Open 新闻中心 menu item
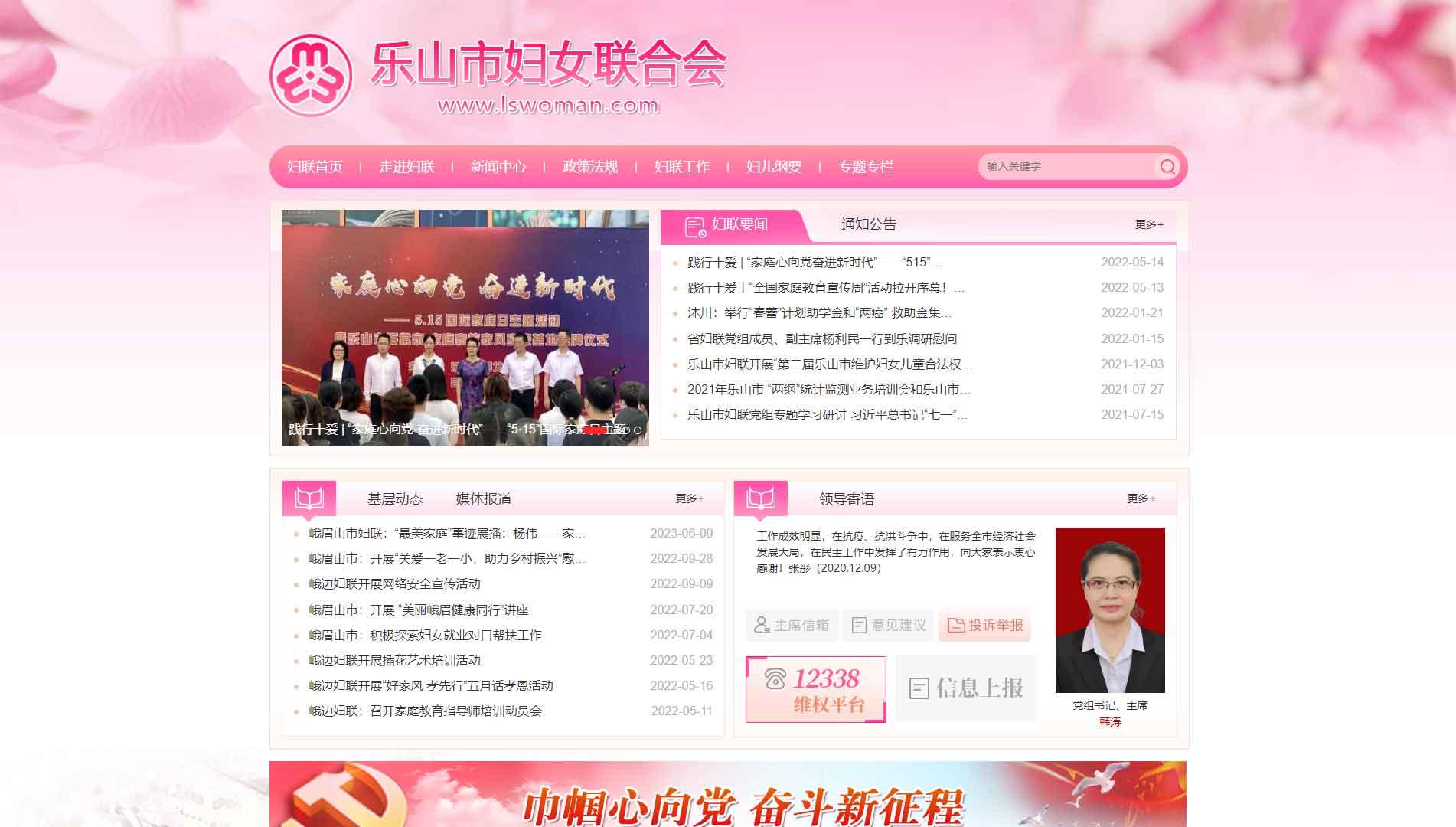This screenshot has width=1456, height=827. (x=498, y=167)
